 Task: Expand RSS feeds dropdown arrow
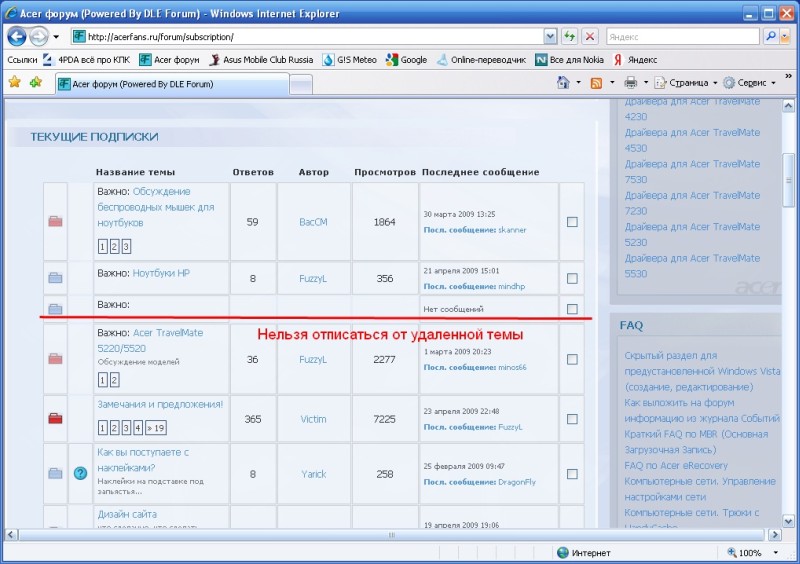(612, 83)
